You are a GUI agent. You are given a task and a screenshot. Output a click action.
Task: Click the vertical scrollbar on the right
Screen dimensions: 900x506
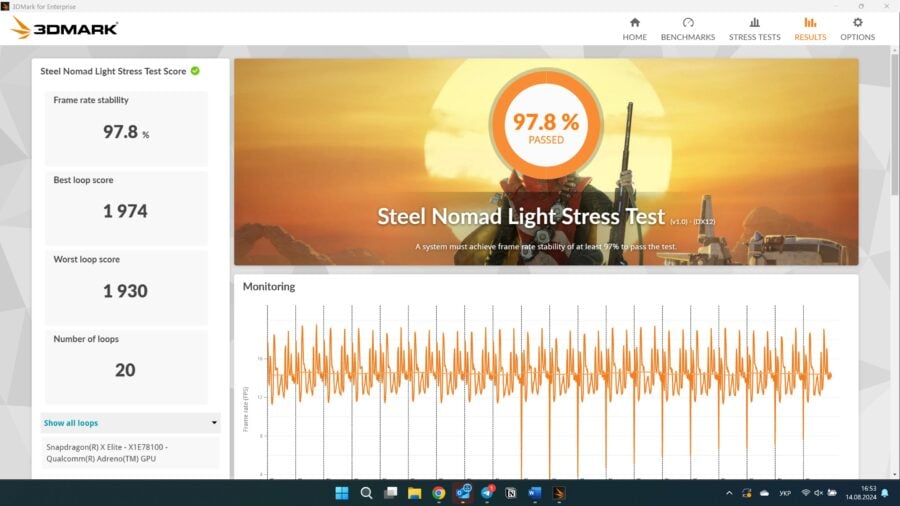[894, 123]
